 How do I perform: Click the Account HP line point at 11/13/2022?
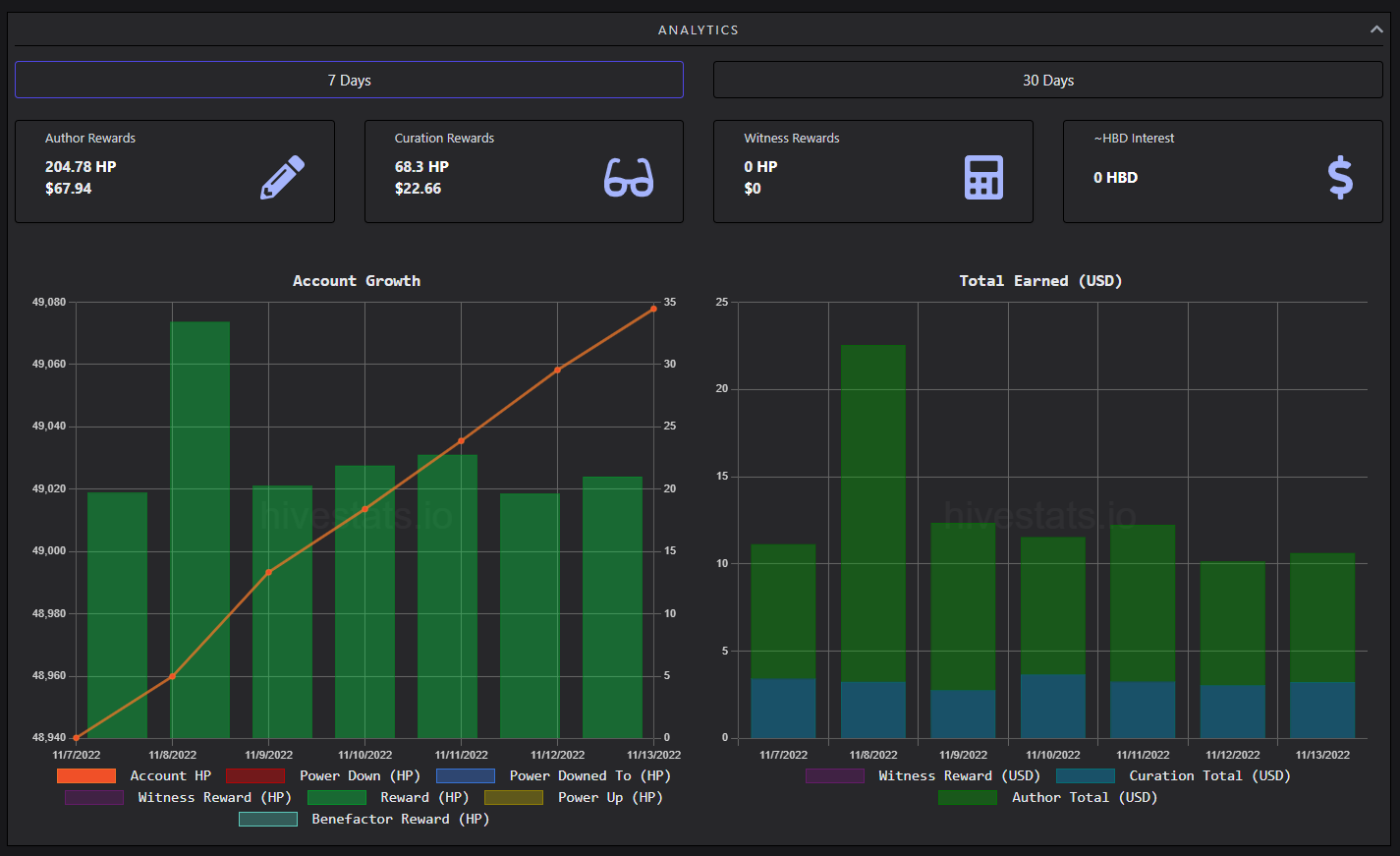pos(653,309)
